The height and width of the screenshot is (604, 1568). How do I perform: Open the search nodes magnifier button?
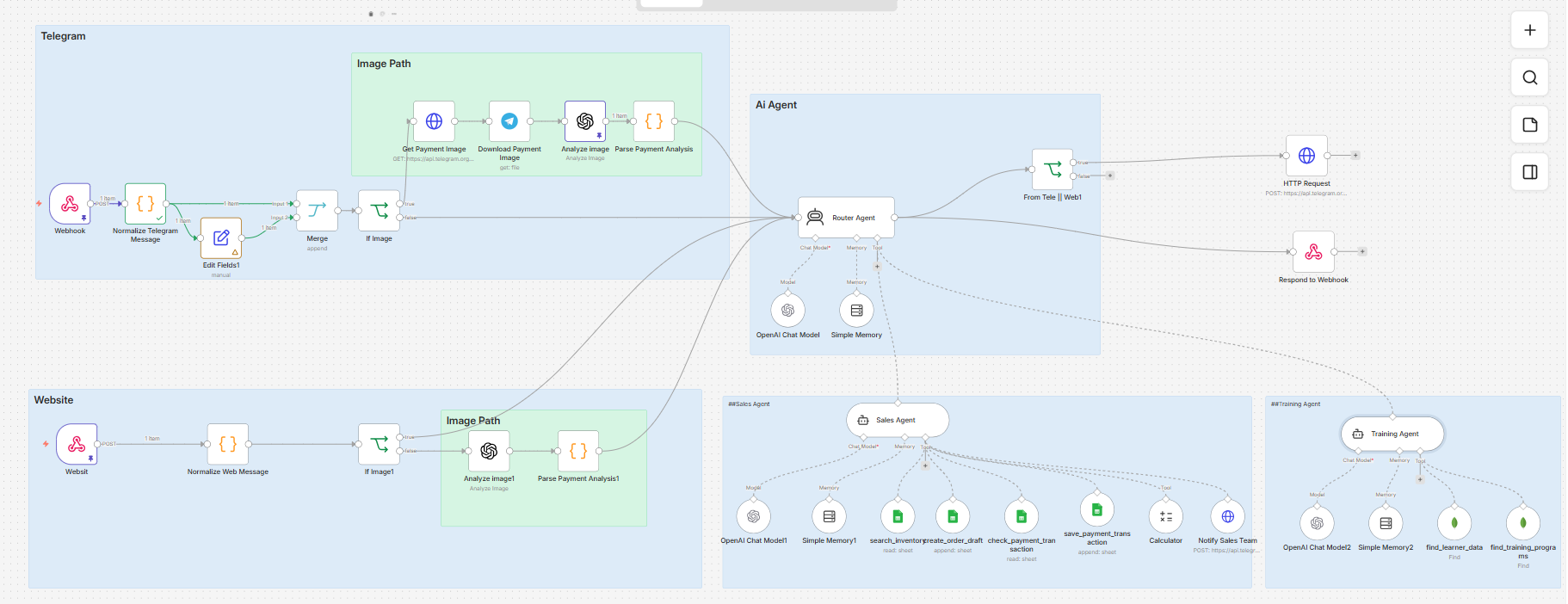(x=1530, y=77)
